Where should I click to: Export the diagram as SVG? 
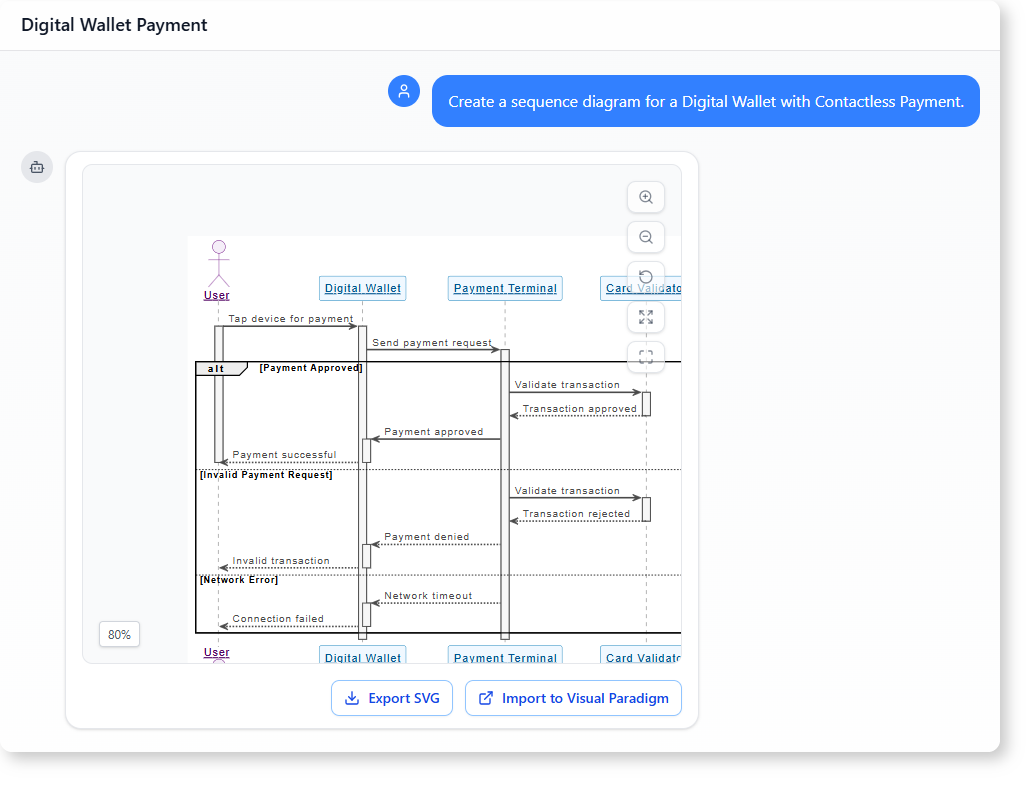392,698
